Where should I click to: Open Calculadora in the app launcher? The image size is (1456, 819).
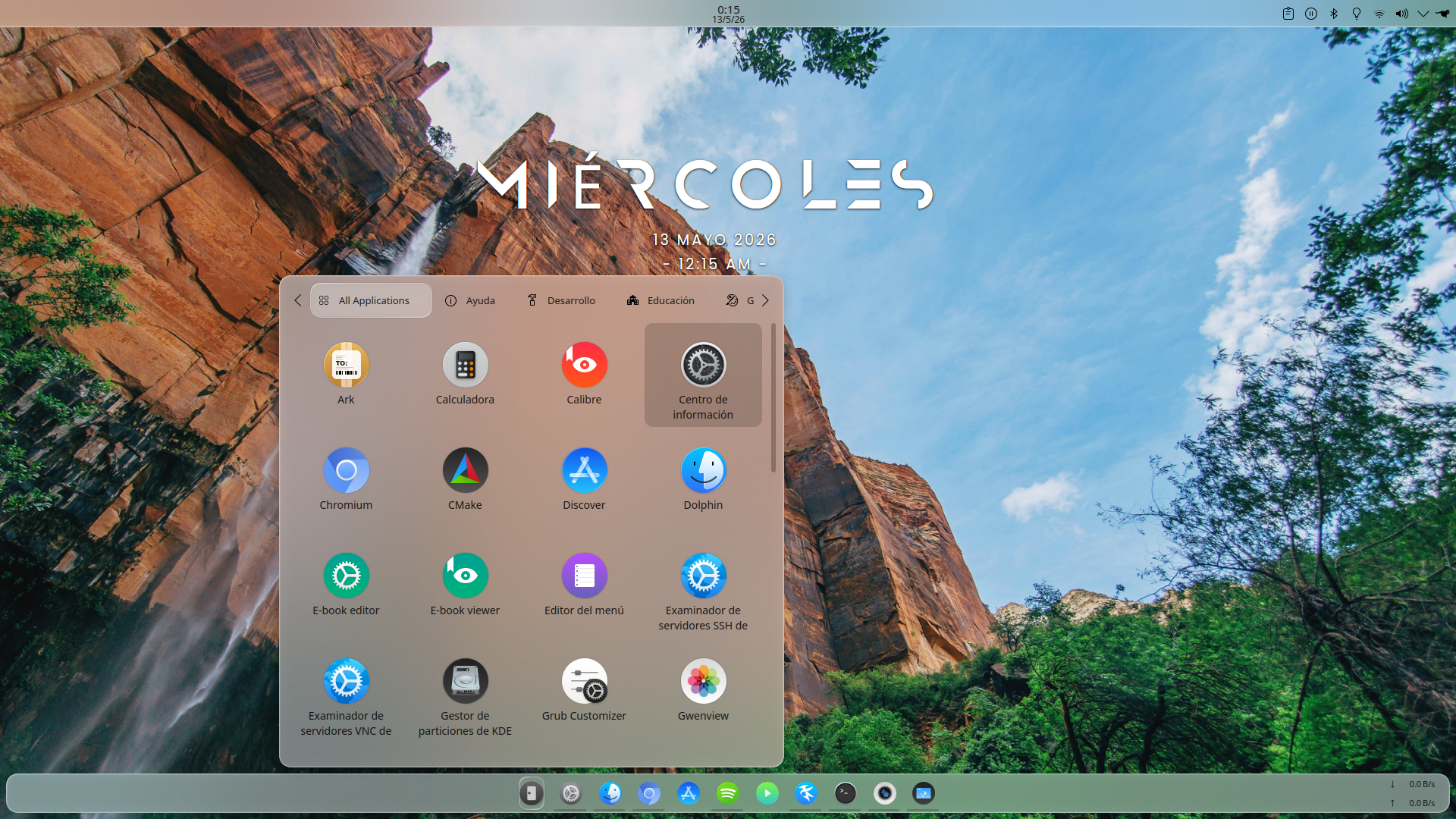click(x=465, y=375)
